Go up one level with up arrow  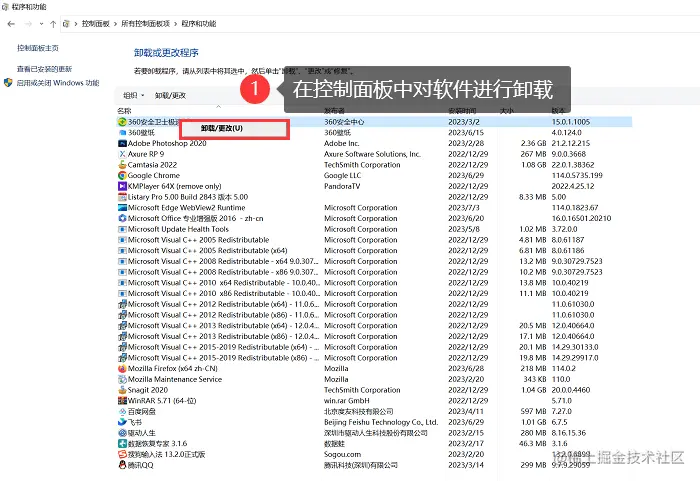53,24
